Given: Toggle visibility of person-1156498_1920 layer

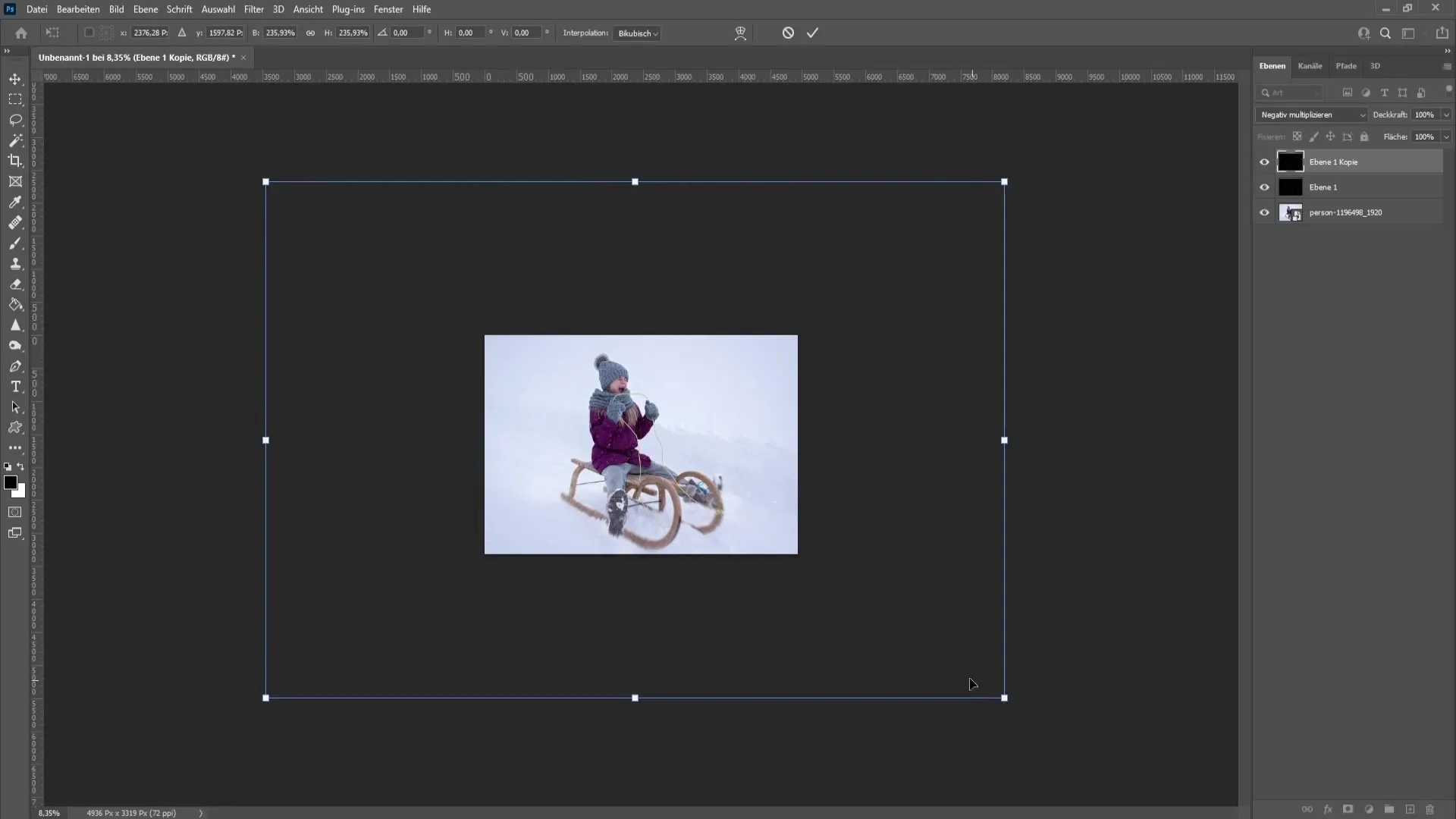Looking at the screenshot, I should click(1264, 212).
